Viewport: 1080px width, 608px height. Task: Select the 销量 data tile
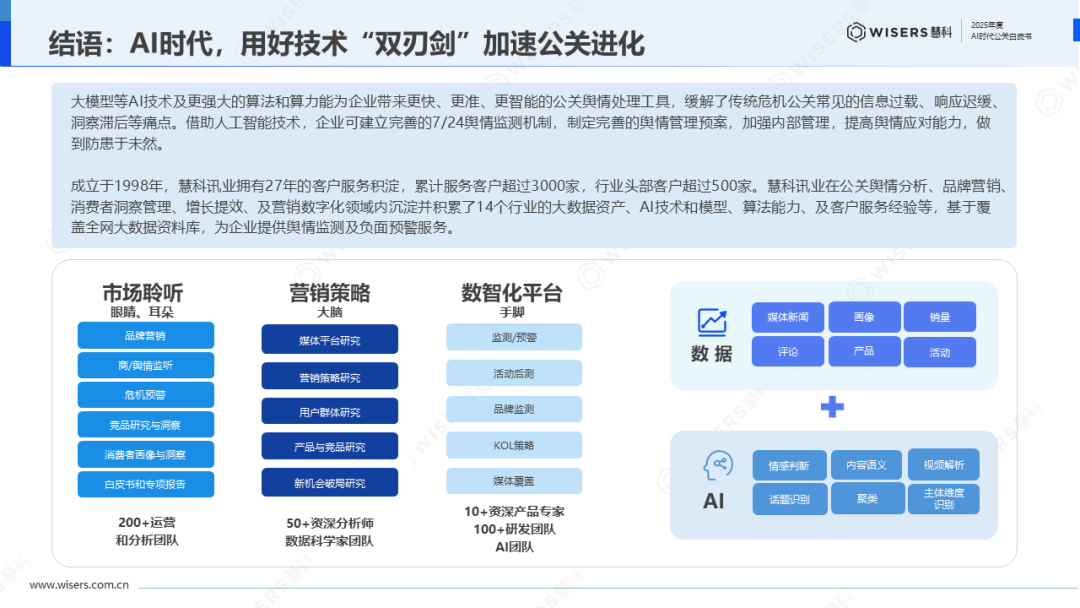[x=940, y=317]
